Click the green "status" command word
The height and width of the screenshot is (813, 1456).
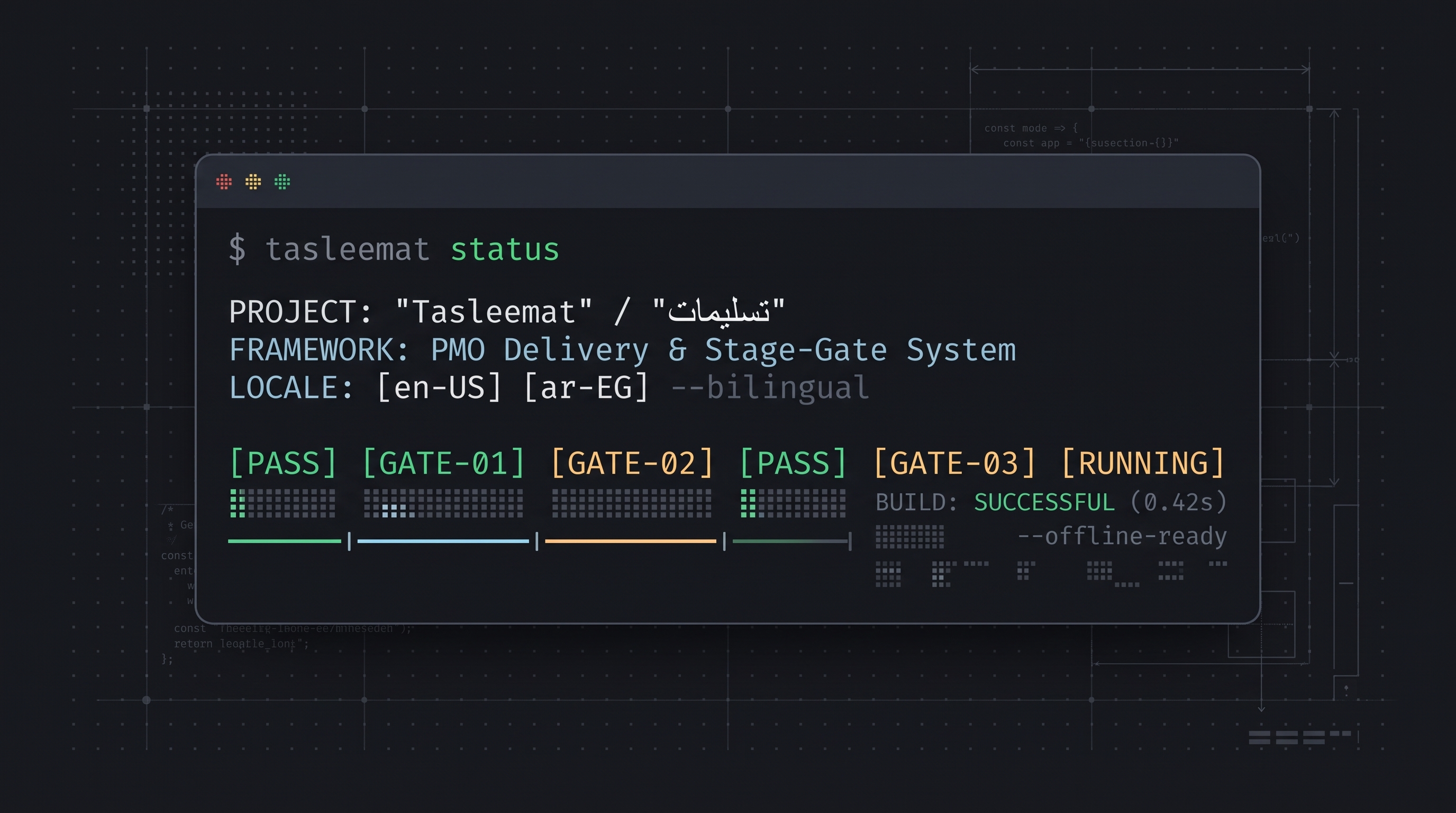pyautogui.click(x=505, y=249)
